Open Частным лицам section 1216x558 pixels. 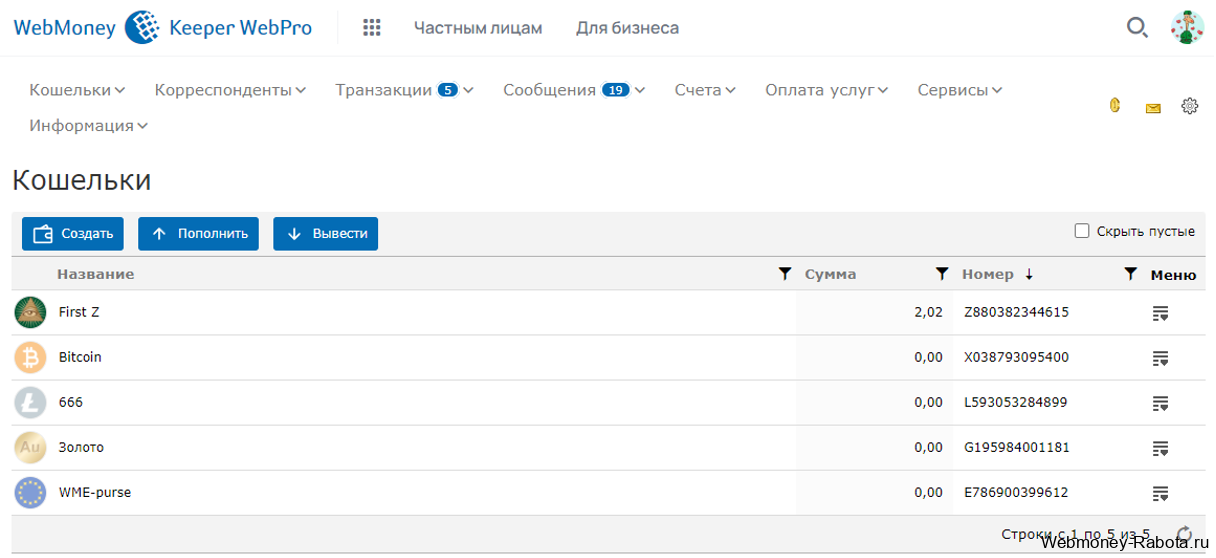478,28
